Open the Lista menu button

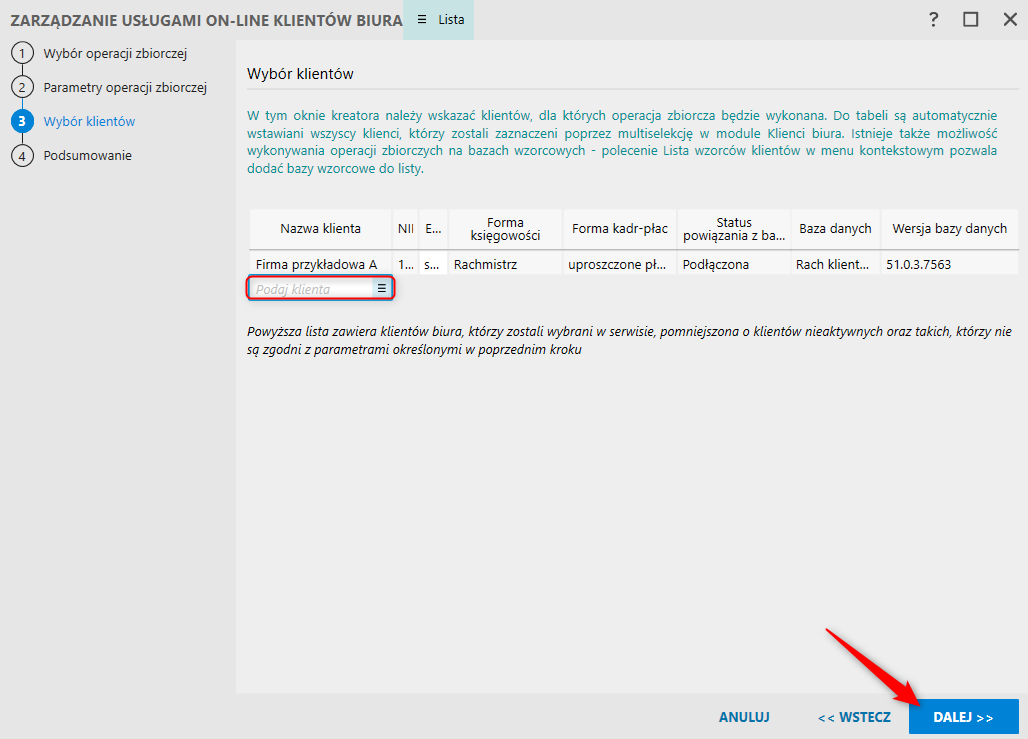[439, 20]
